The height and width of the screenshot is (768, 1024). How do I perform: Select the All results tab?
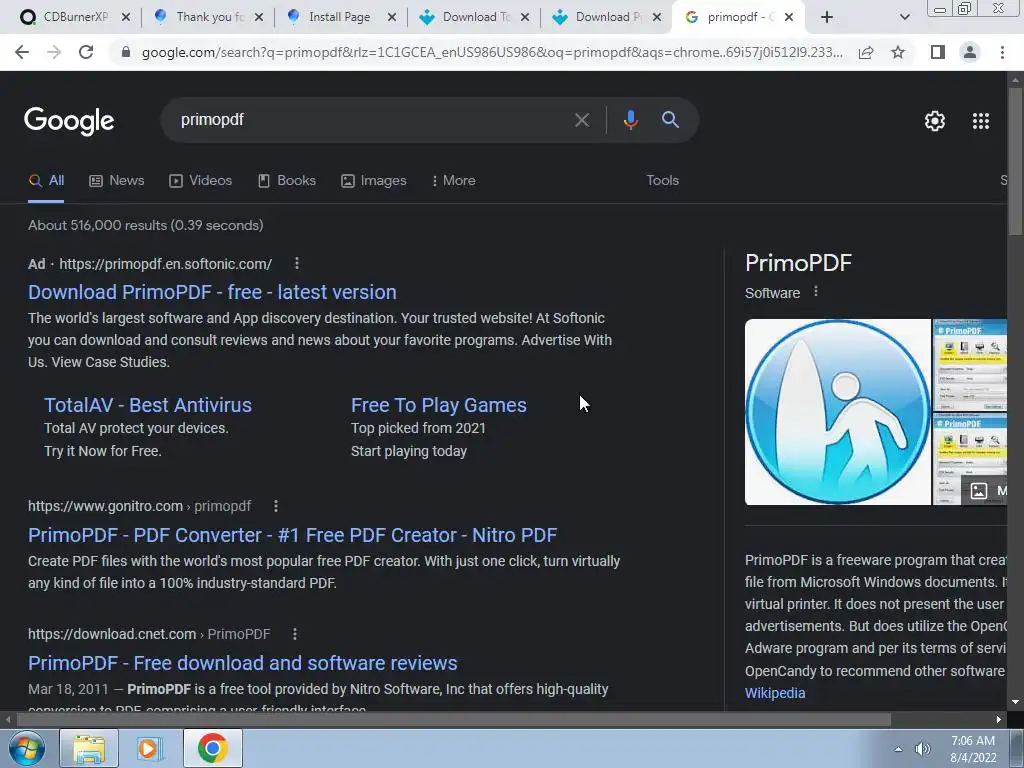[x=46, y=181]
